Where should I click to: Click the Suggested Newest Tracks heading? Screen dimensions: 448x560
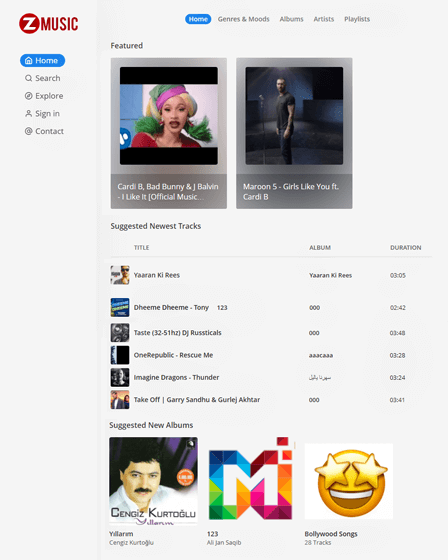point(156,226)
